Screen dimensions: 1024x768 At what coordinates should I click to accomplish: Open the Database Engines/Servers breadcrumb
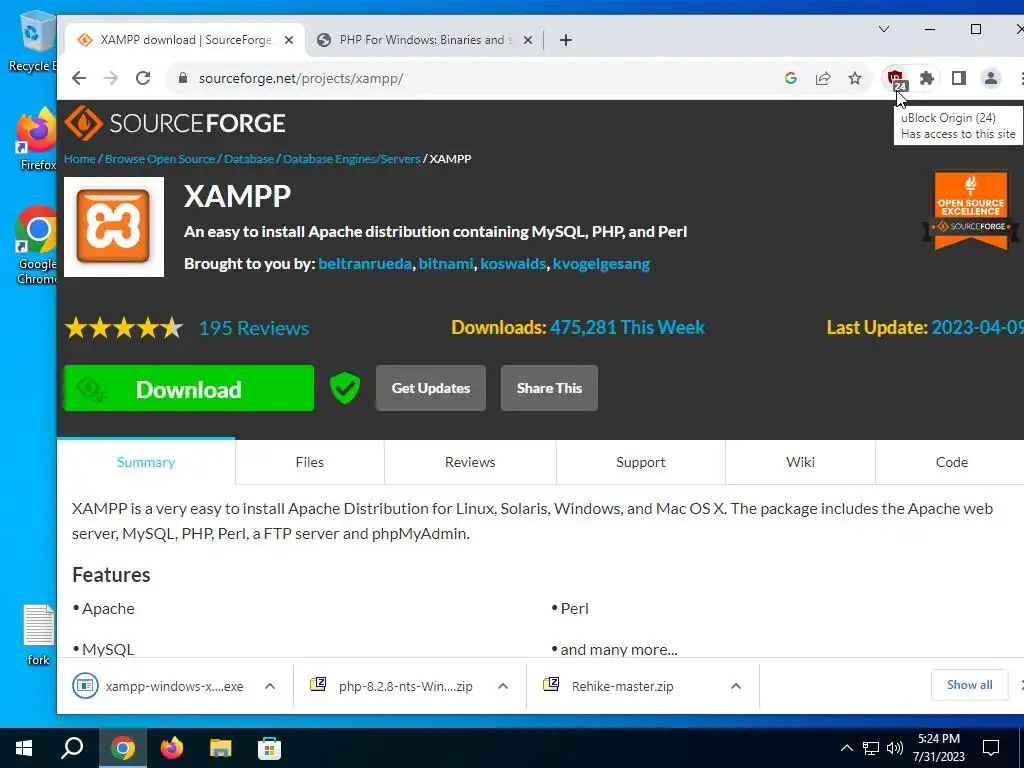351,159
